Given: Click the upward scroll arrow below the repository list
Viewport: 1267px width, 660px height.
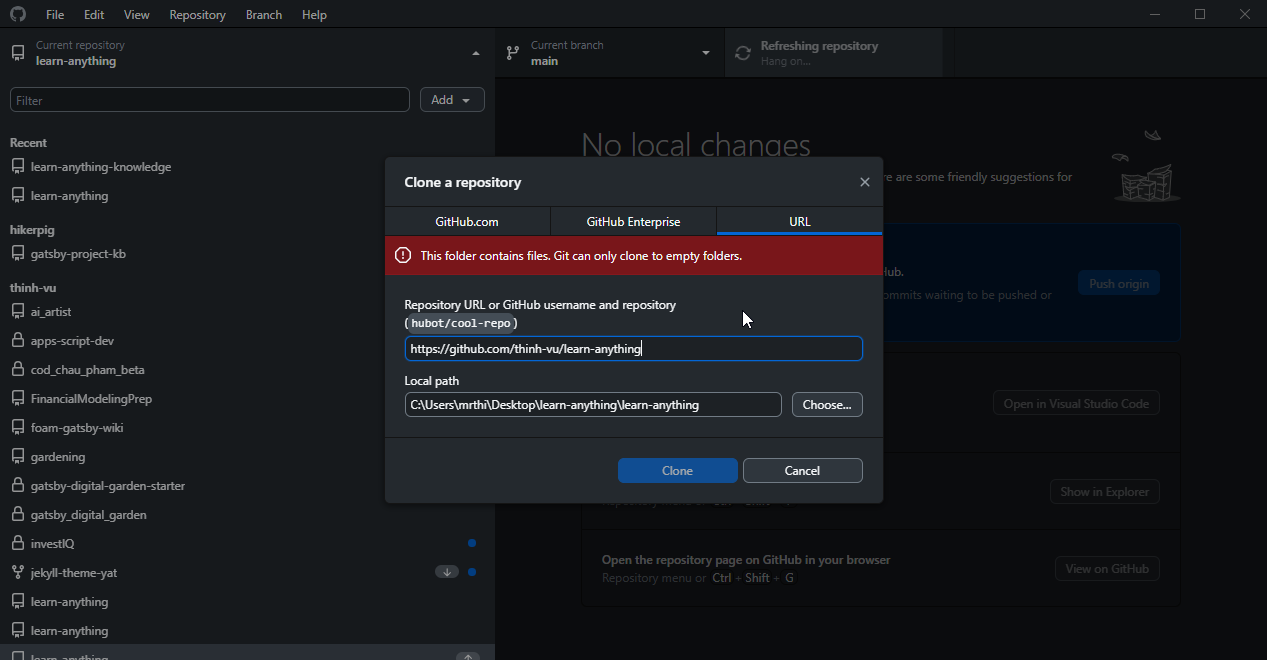Looking at the screenshot, I should tap(467, 655).
